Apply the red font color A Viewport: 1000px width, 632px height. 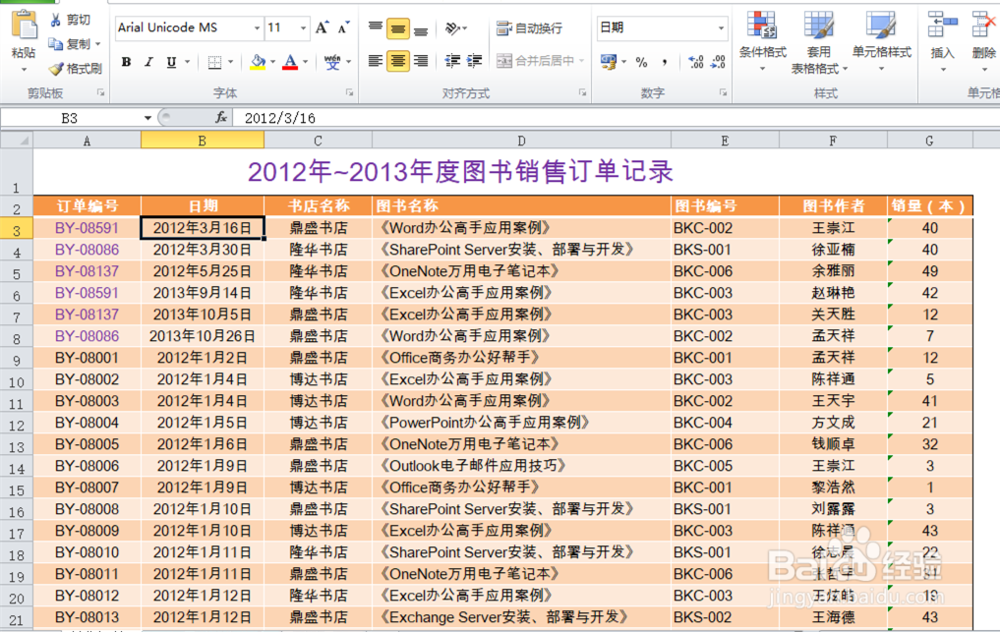[x=290, y=62]
